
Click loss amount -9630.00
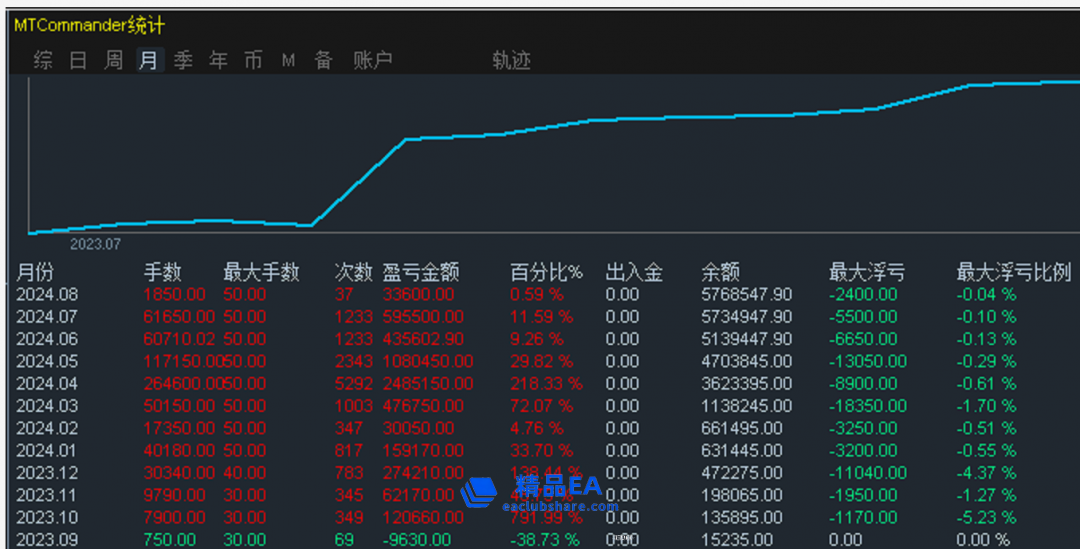pyautogui.click(x=417, y=539)
